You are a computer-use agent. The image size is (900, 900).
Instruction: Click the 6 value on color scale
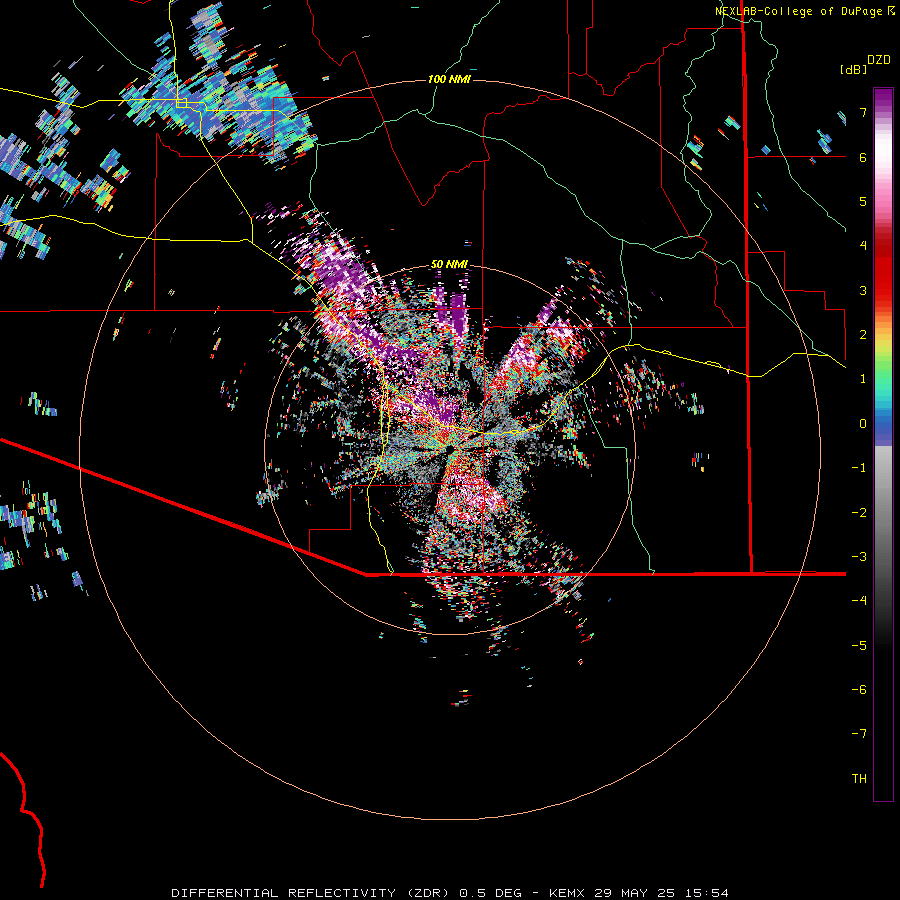coord(863,157)
